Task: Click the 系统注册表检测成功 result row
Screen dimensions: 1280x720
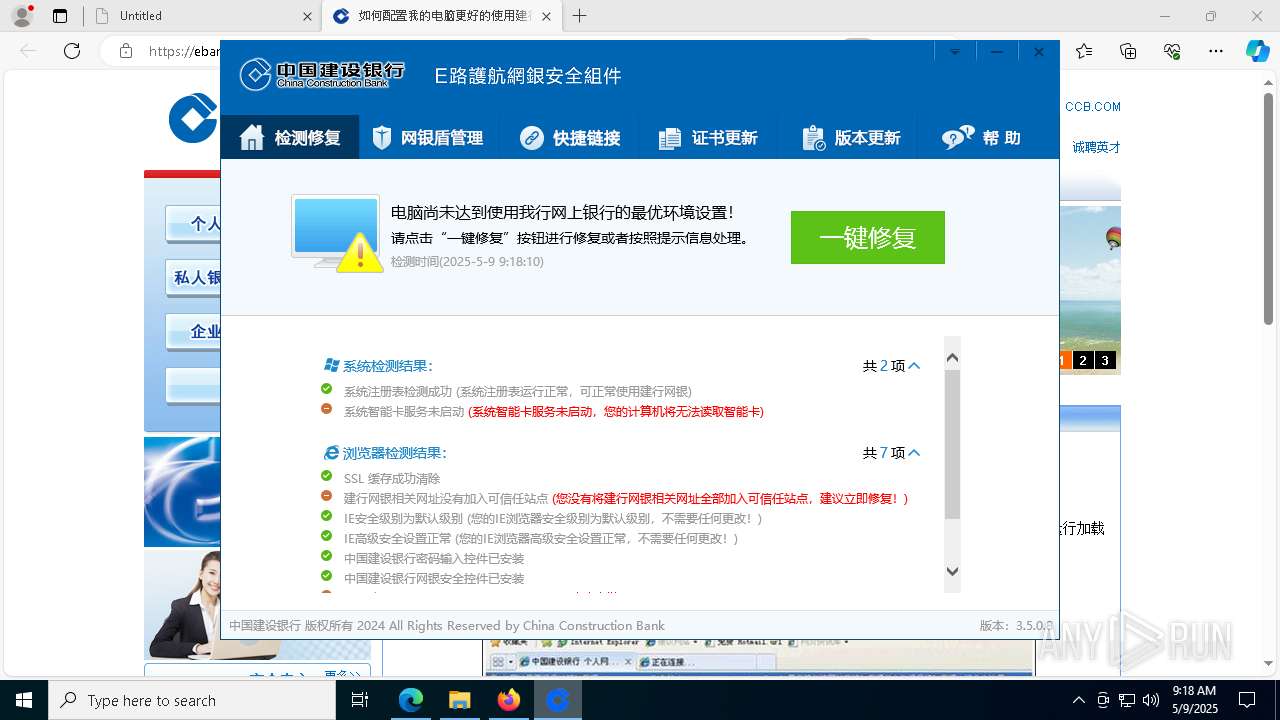Action: click(506, 391)
